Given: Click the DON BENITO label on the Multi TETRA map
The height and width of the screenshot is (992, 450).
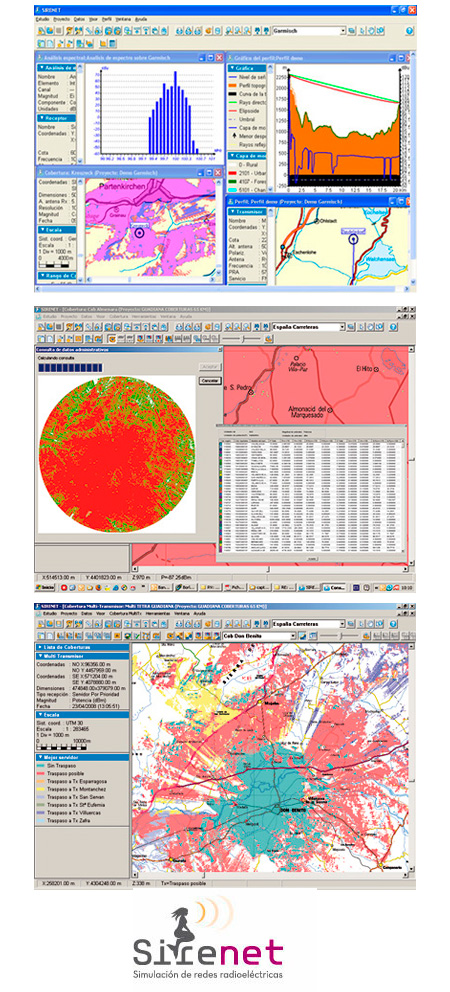Looking at the screenshot, I should pos(294,810).
